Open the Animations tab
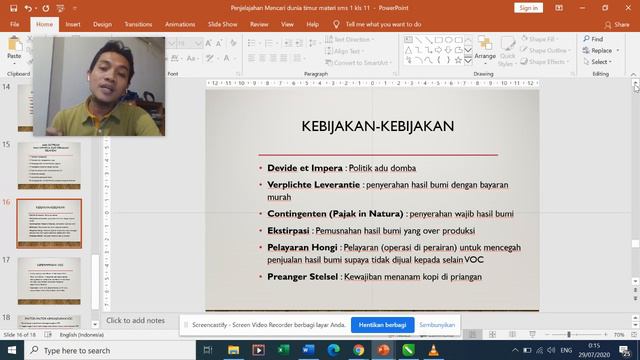 tap(180, 24)
